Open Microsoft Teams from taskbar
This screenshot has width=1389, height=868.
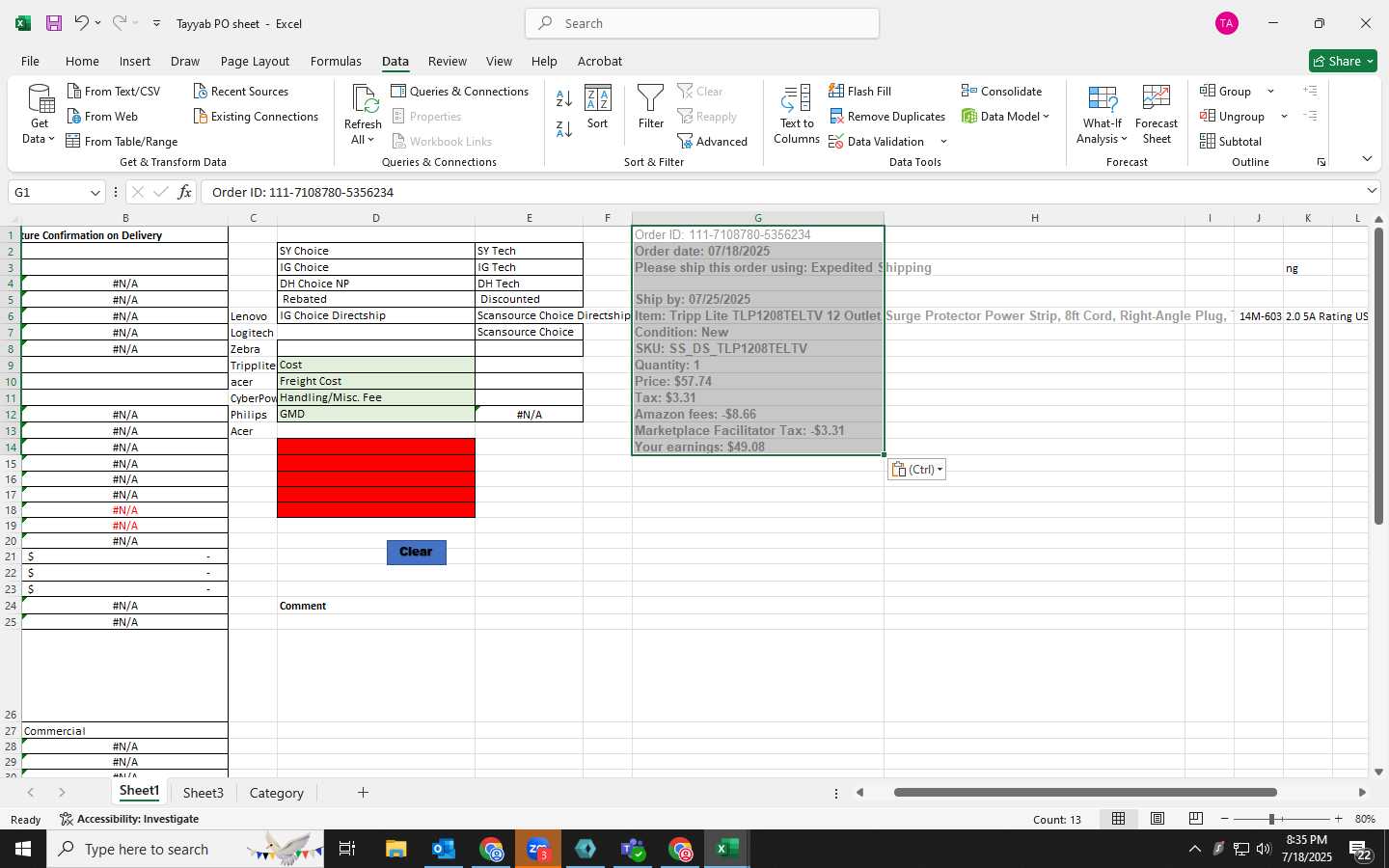pos(633,849)
